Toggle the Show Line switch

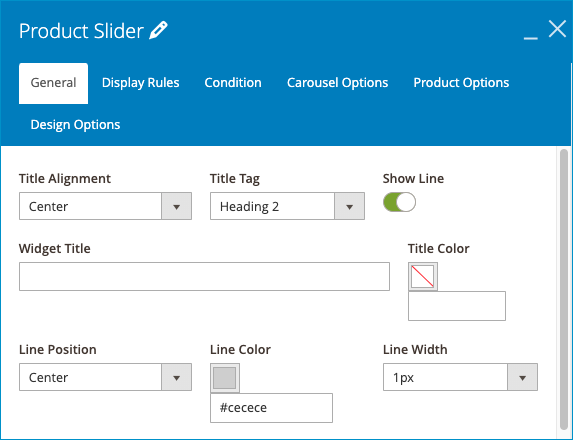[x=399, y=202]
